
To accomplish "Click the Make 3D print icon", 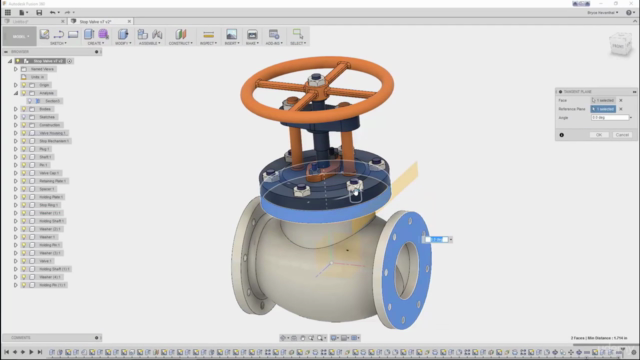I will coord(252,34).
